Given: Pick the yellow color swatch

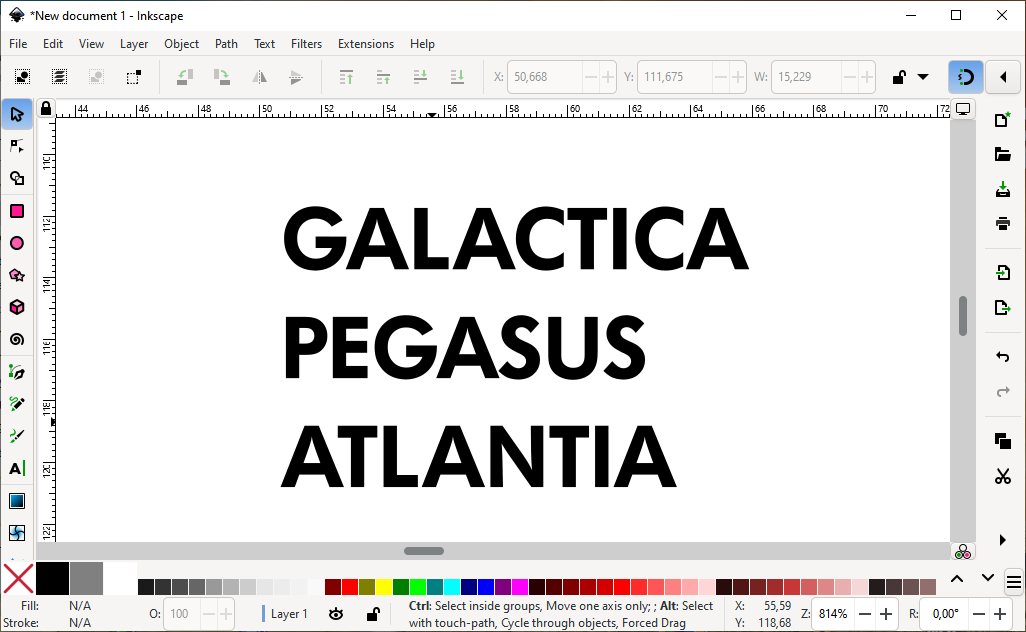Looking at the screenshot, I should [383, 587].
